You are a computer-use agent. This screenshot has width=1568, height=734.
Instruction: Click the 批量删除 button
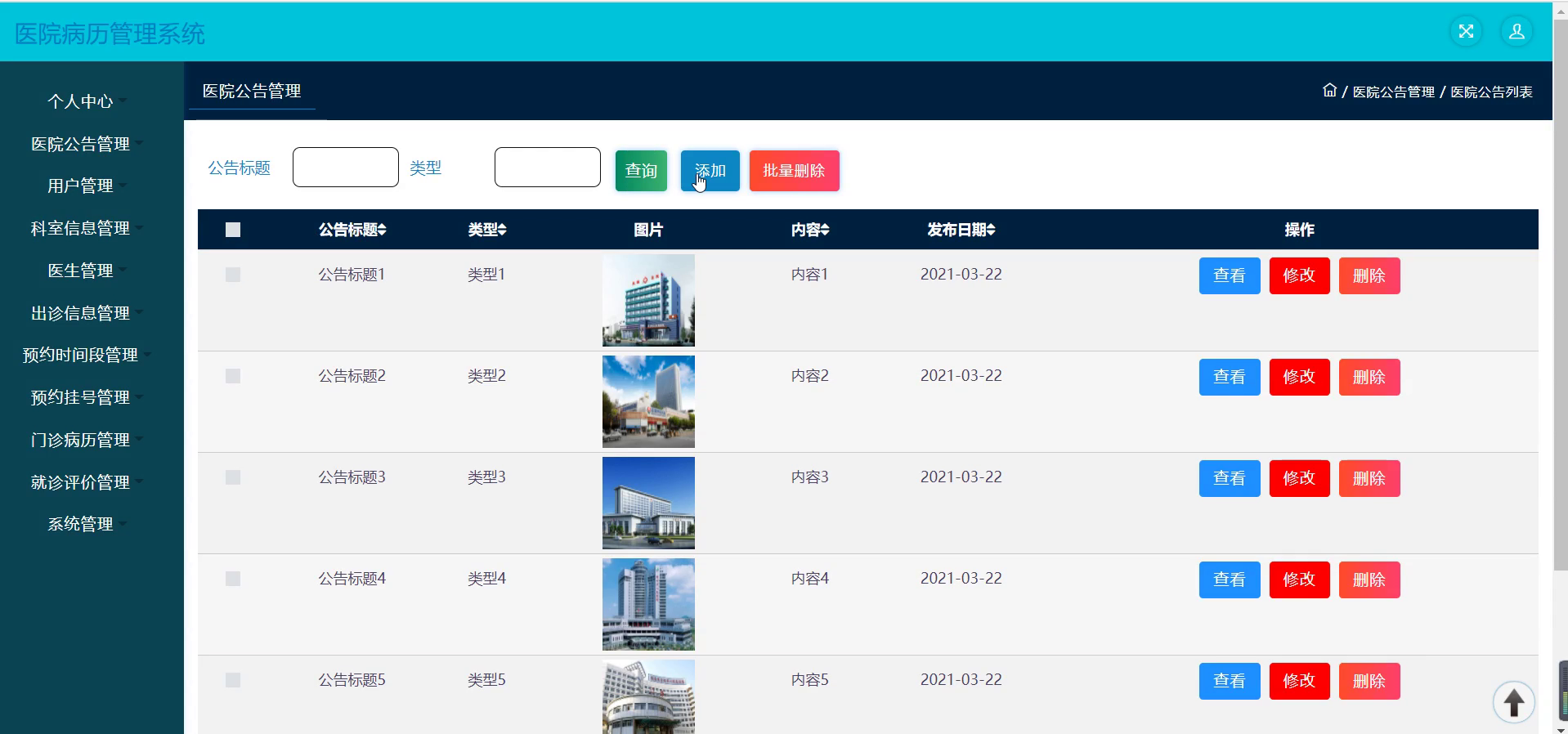tap(794, 171)
